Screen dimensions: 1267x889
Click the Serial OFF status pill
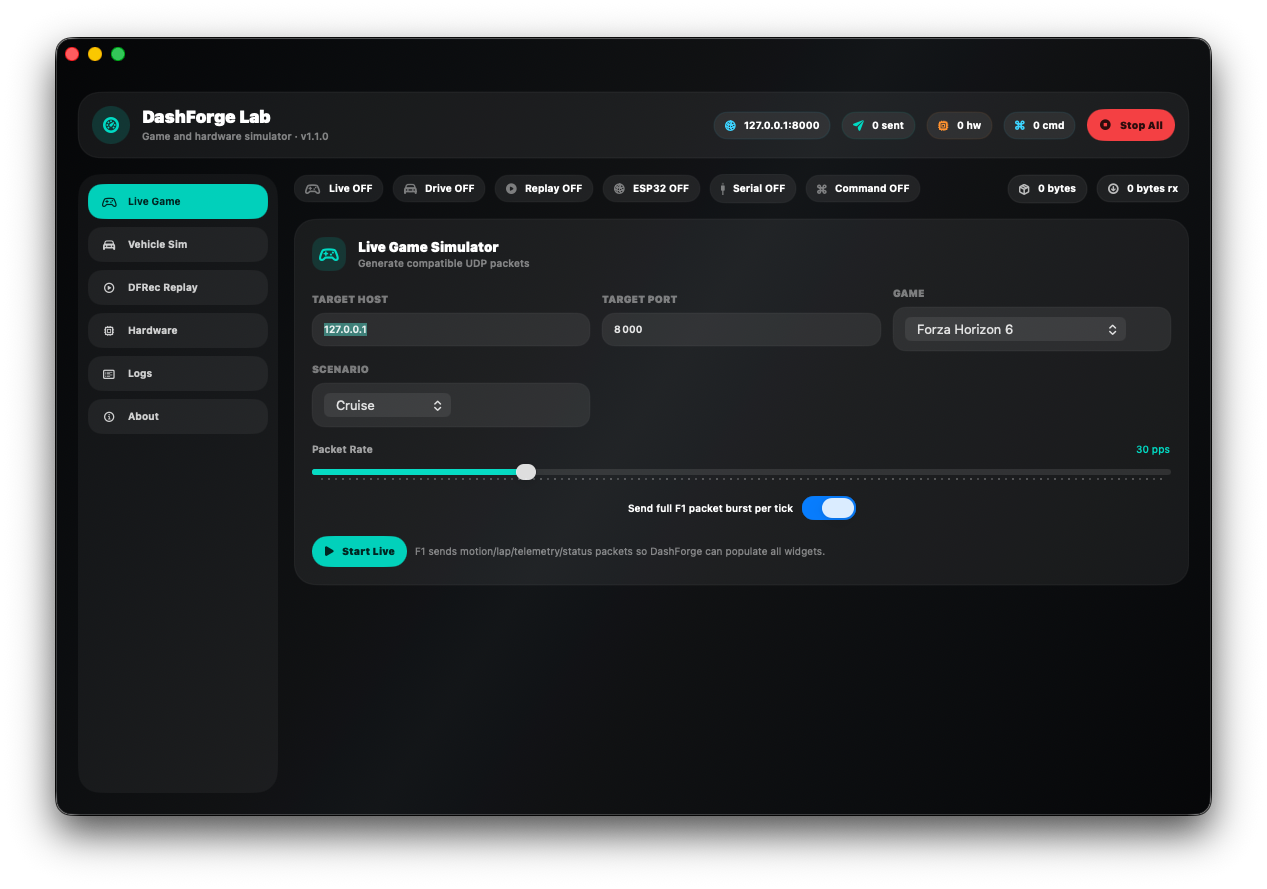tap(753, 188)
